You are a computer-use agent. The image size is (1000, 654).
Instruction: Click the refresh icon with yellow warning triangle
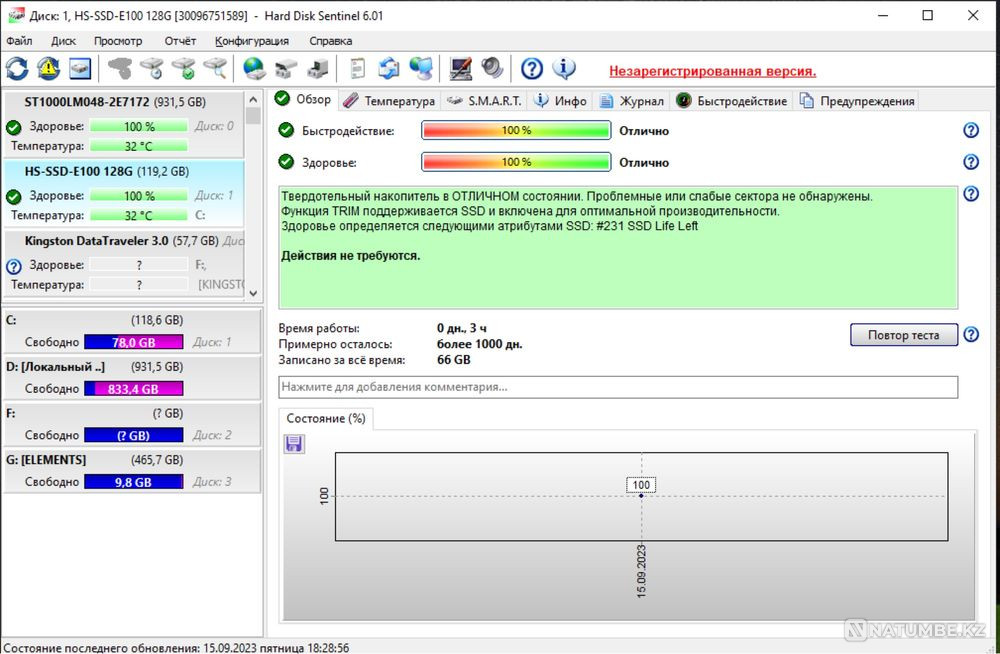tap(48, 68)
